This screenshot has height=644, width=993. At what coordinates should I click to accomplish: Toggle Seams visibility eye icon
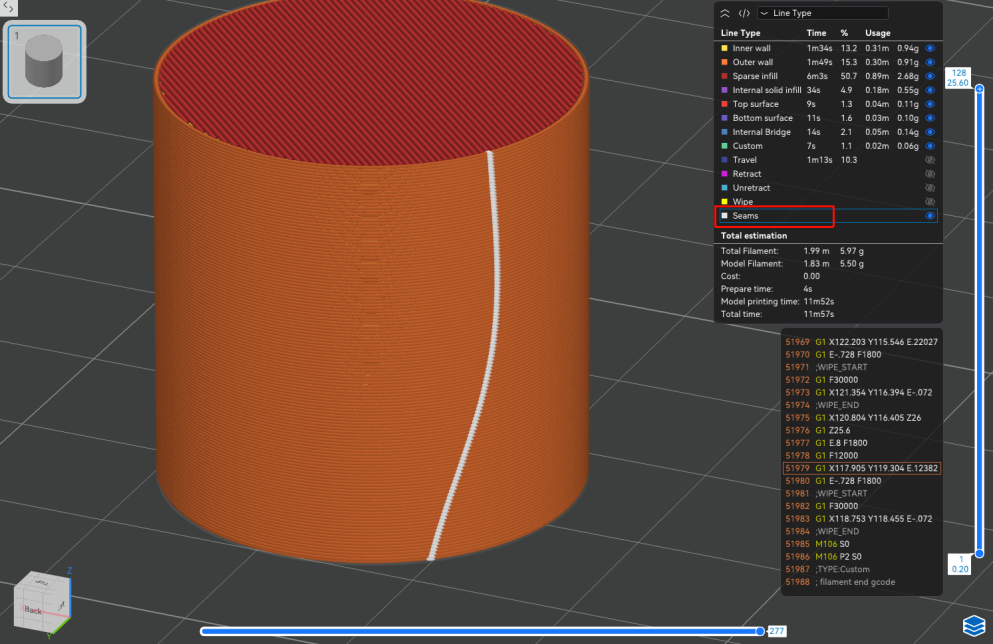tap(929, 216)
